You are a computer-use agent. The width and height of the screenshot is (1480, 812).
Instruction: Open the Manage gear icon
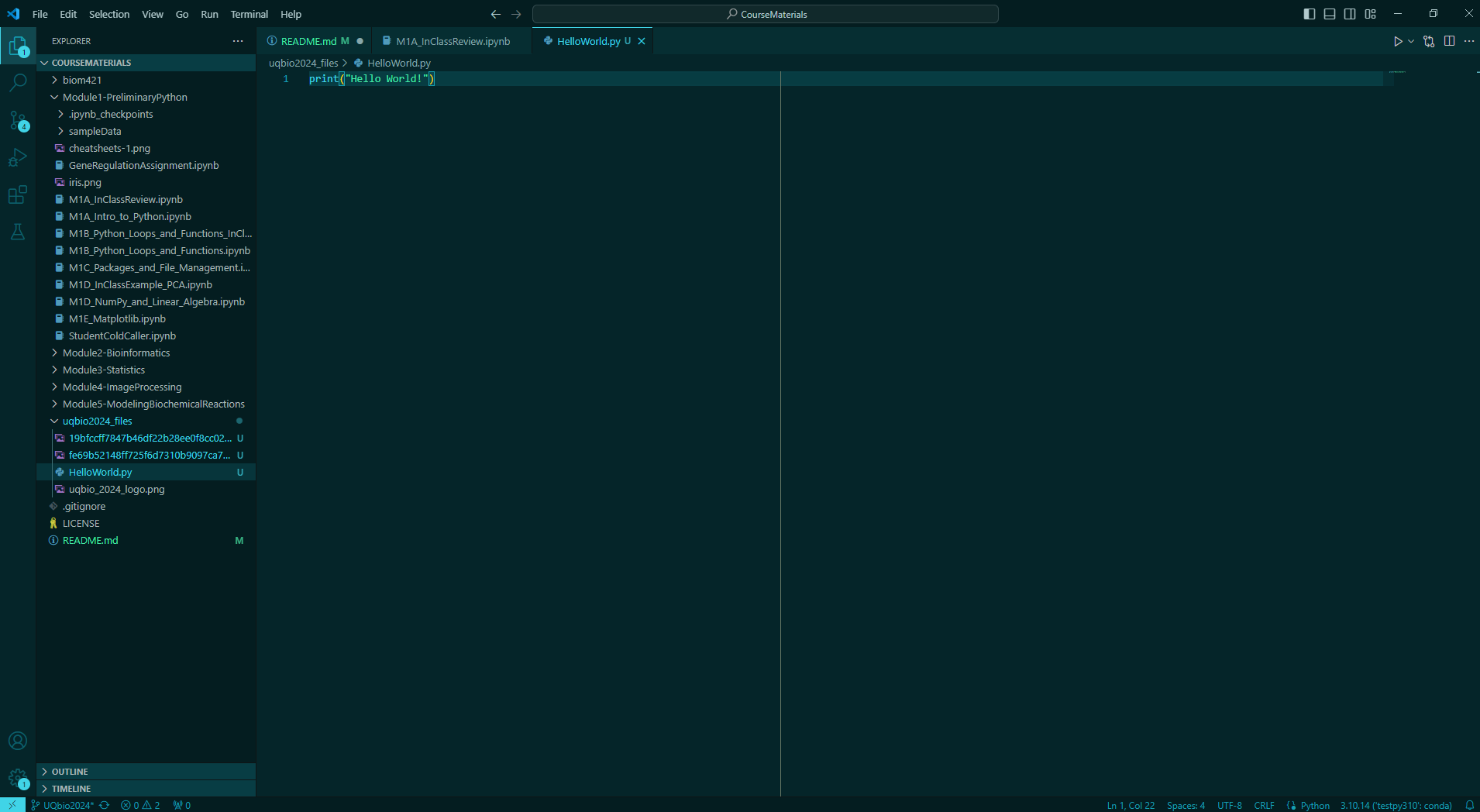tap(18, 778)
